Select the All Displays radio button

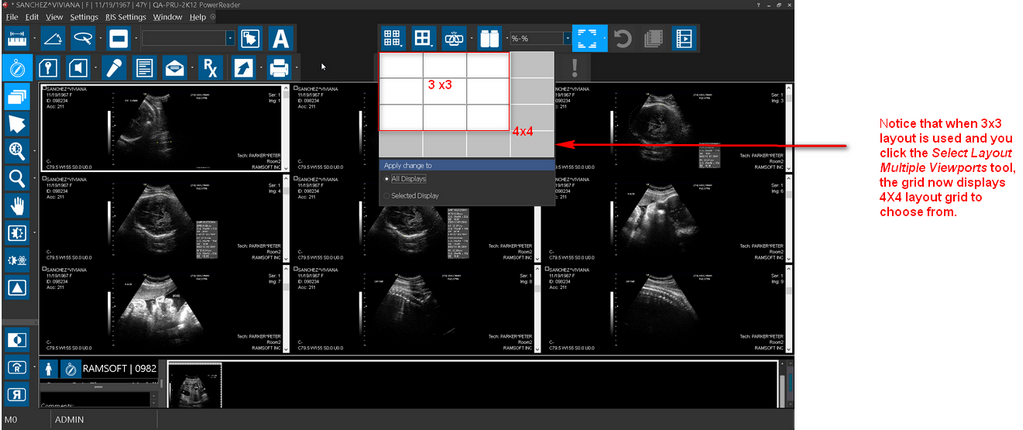(388, 178)
